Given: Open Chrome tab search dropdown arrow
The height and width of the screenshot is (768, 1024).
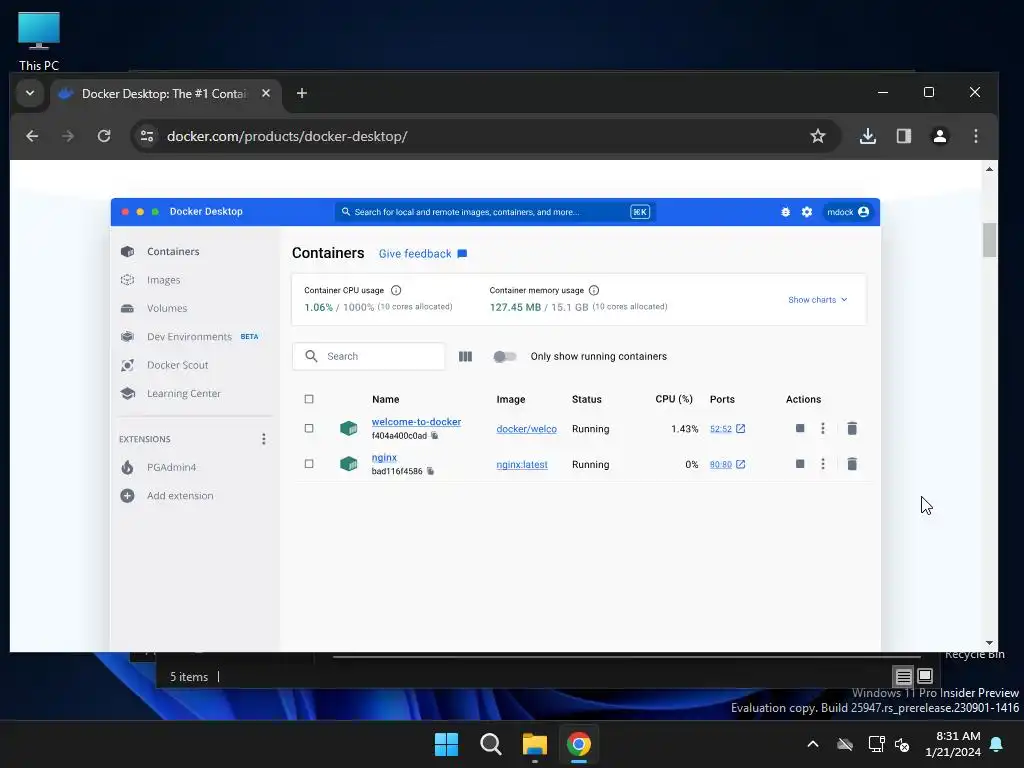Looking at the screenshot, I should (29, 93).
